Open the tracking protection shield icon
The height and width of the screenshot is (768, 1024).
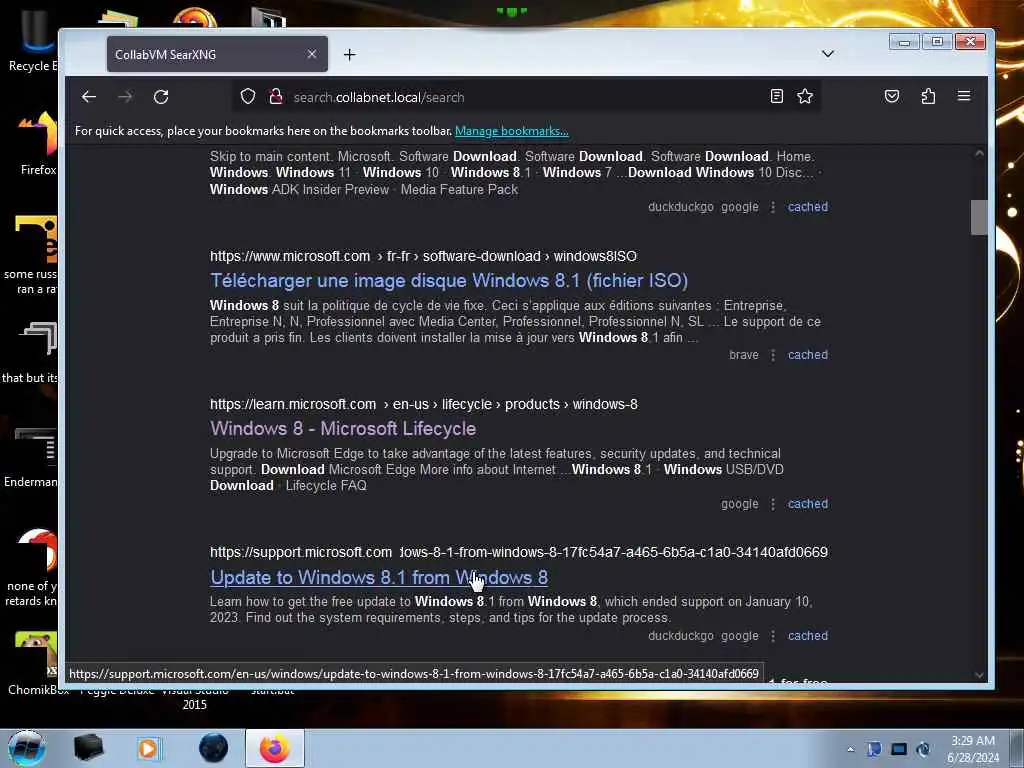tap(248, 97)
